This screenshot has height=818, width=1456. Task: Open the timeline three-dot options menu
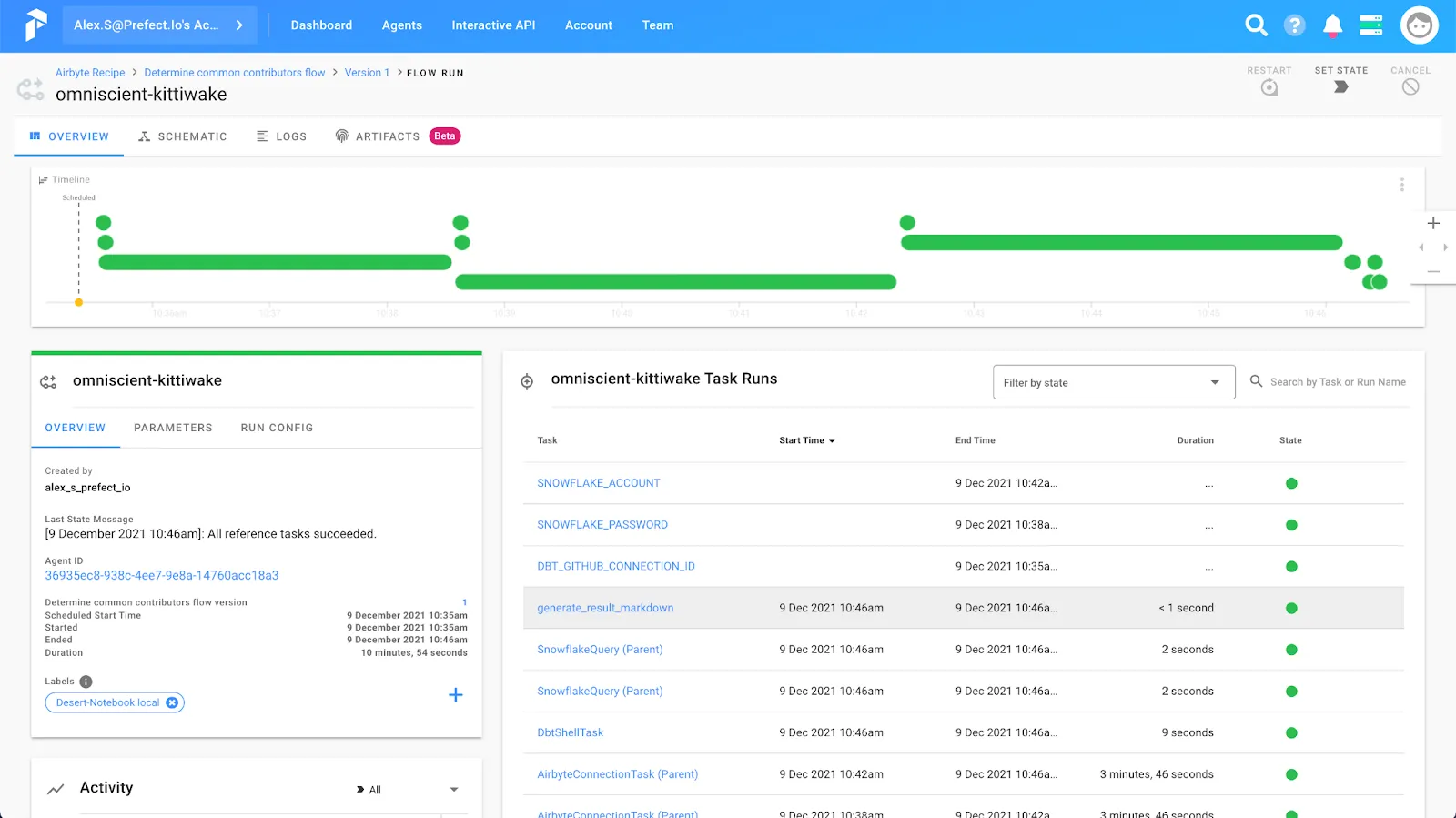tap(1401, 185)
